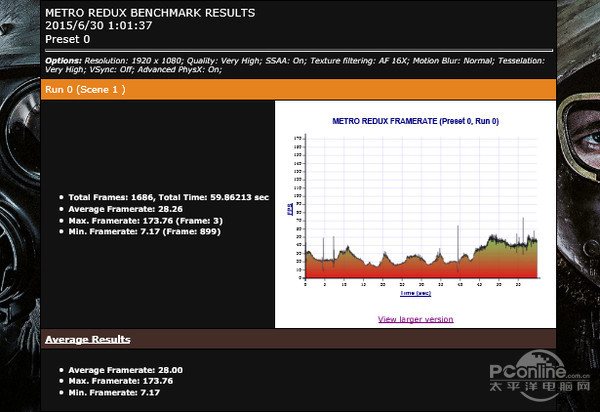Click the average results Min. Framerate: 7.17
The height and width of the screenshot is (412, 600).
coord(114,392)
